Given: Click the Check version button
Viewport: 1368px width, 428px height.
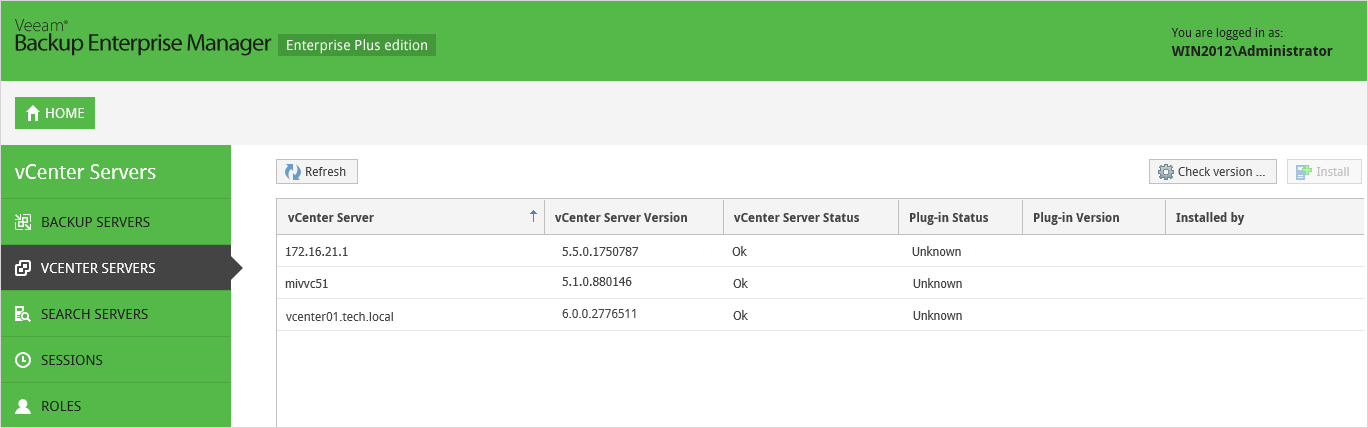Looking at the screenshot, I should [1212, 172].
